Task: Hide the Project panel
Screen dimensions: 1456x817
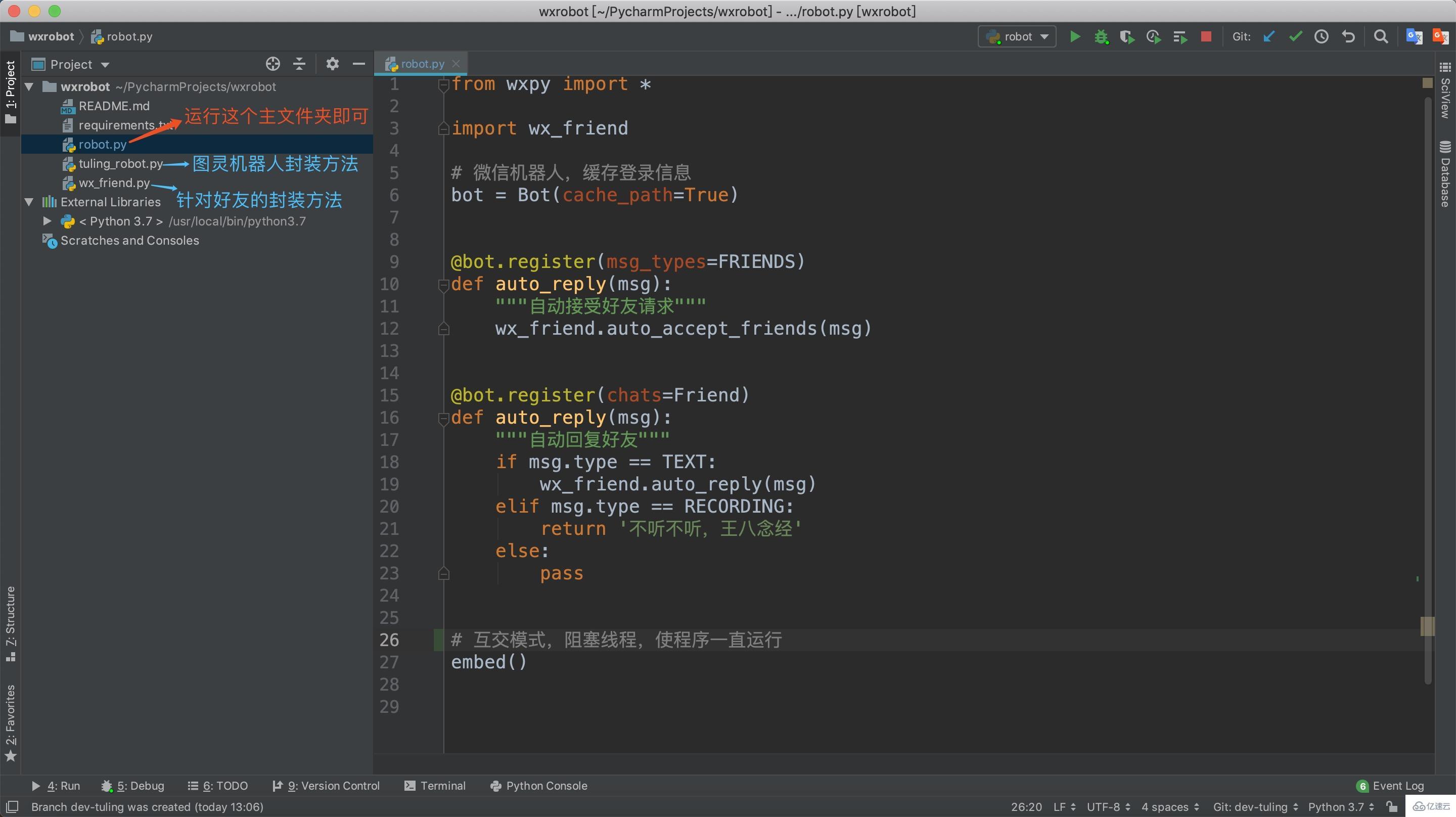Action: (359, 64)
